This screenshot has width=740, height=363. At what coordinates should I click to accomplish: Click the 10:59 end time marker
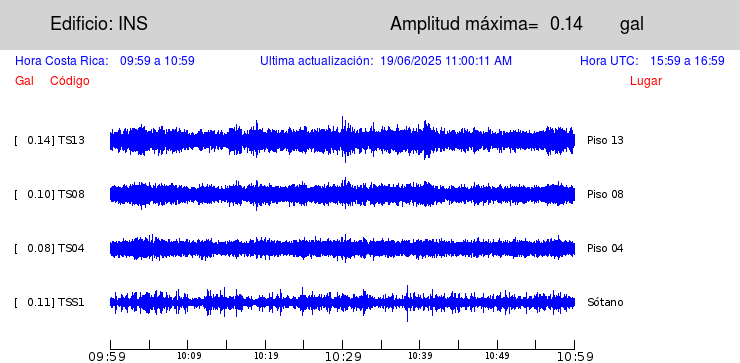[x=574, y=356]
